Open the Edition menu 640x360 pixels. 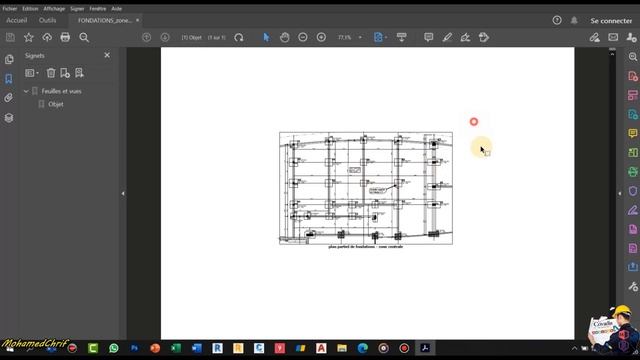(x=30, y=9)
